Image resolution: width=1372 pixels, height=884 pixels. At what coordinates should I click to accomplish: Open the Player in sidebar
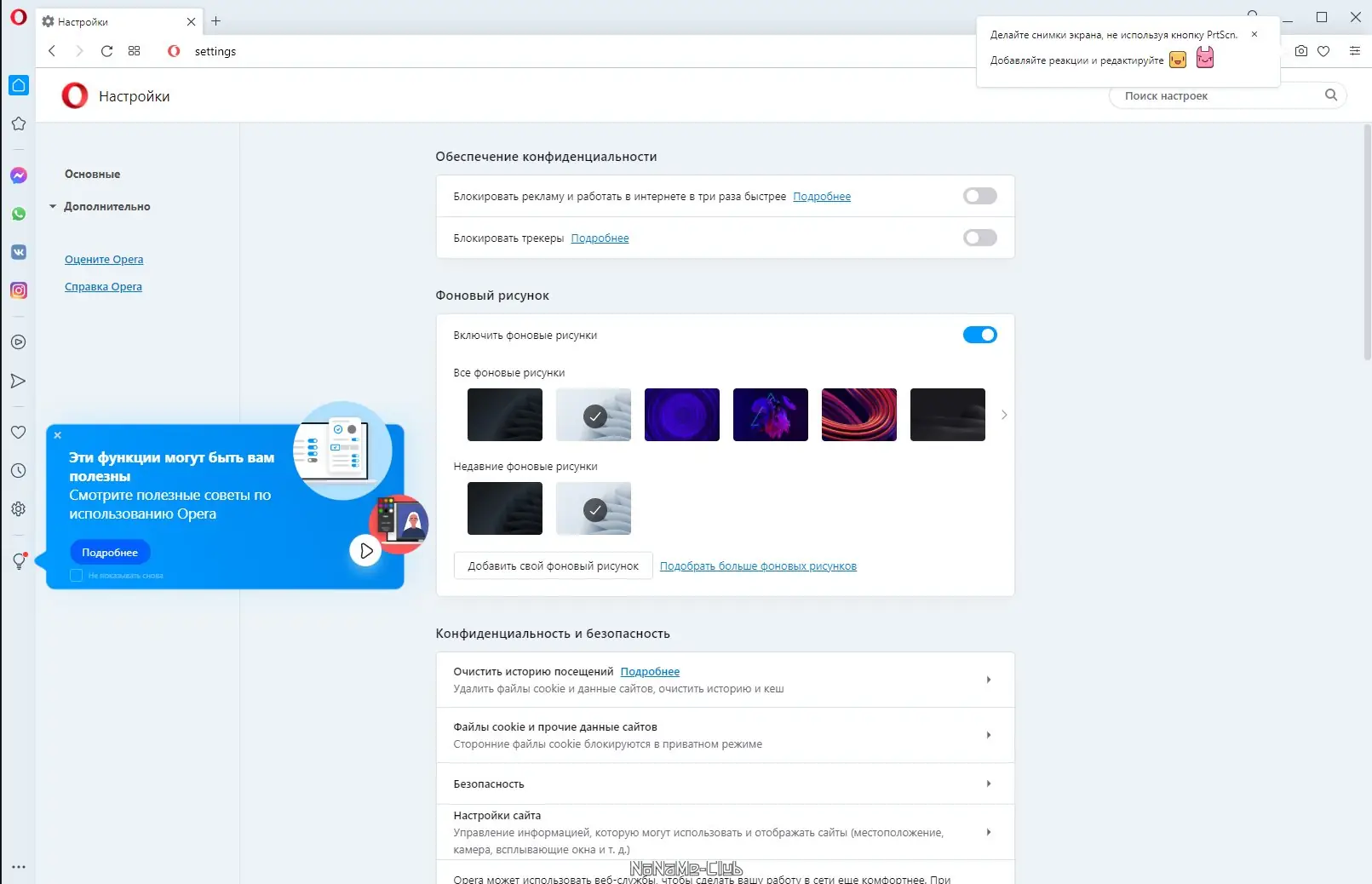pyautogui.click(x=19, y=342)
